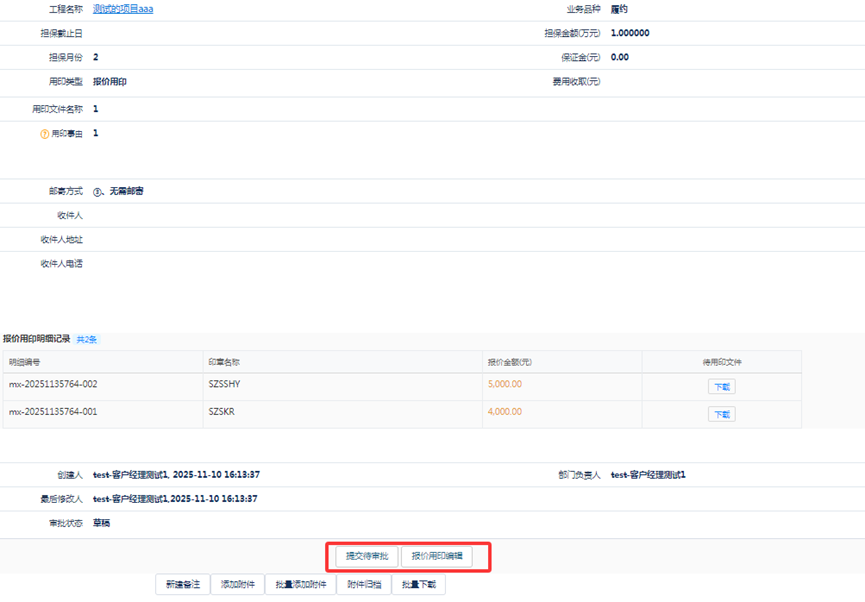Click the 报价金额(元) column header
The width and height of the screenshot is (865, 602).
click(x=509, y=362)
